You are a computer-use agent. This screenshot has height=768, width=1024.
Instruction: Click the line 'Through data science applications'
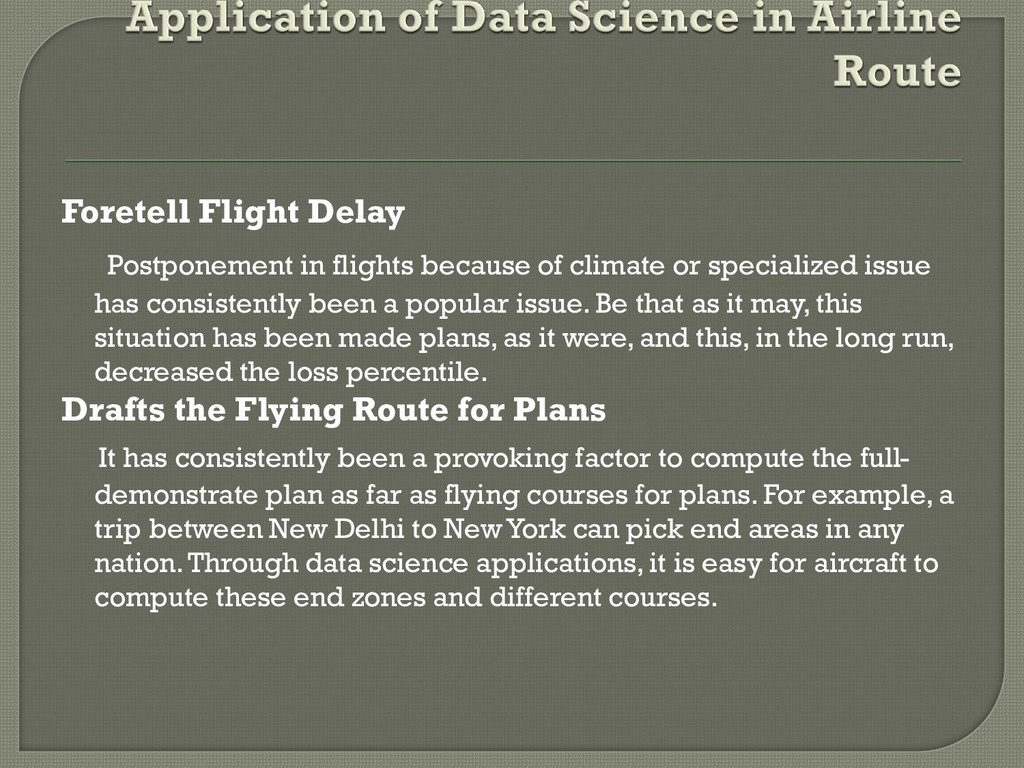[x=415, y=564]
